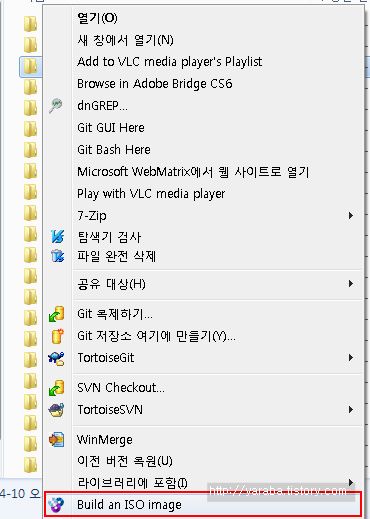
Task: Click the Git clone arrow icon
Action: 56,314
